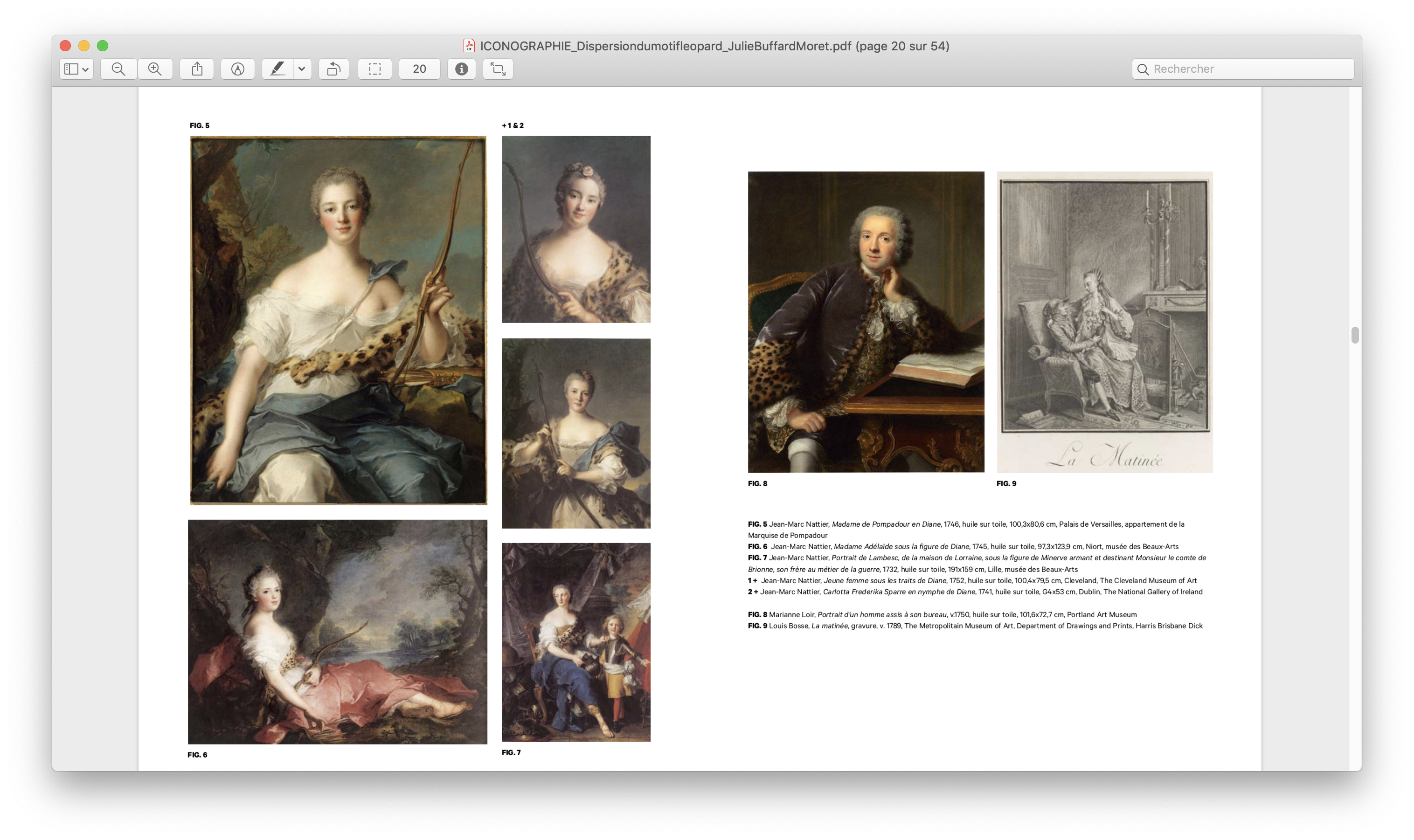The width and height of the screenshot is (1414, 840).
Task: Select FIG. 7 Lambesc portrait painting
Action: click(576, 642)
